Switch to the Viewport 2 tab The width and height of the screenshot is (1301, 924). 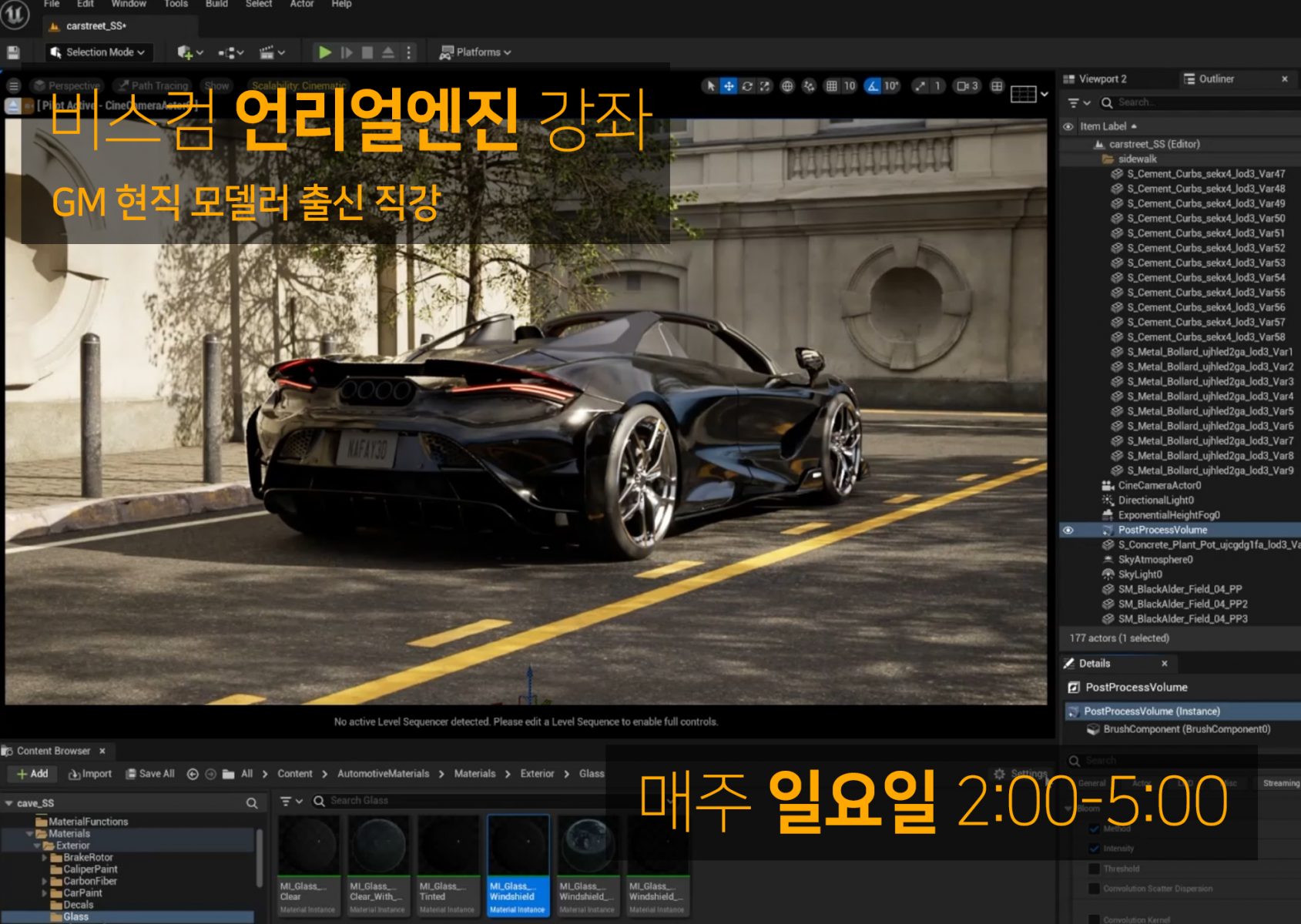click(1101, 79)
